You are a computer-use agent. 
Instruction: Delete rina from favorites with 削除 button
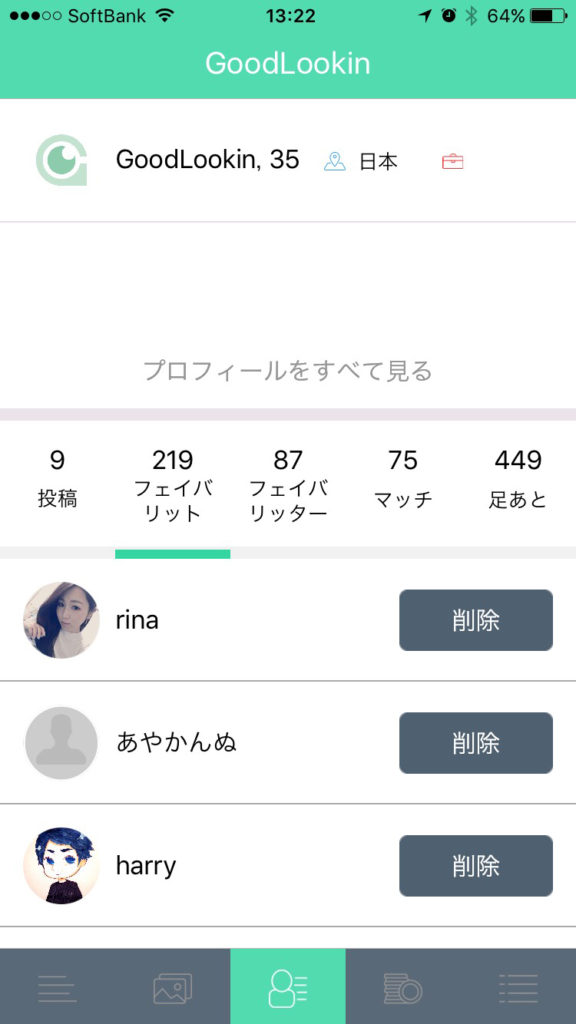[x=476, y=620]
